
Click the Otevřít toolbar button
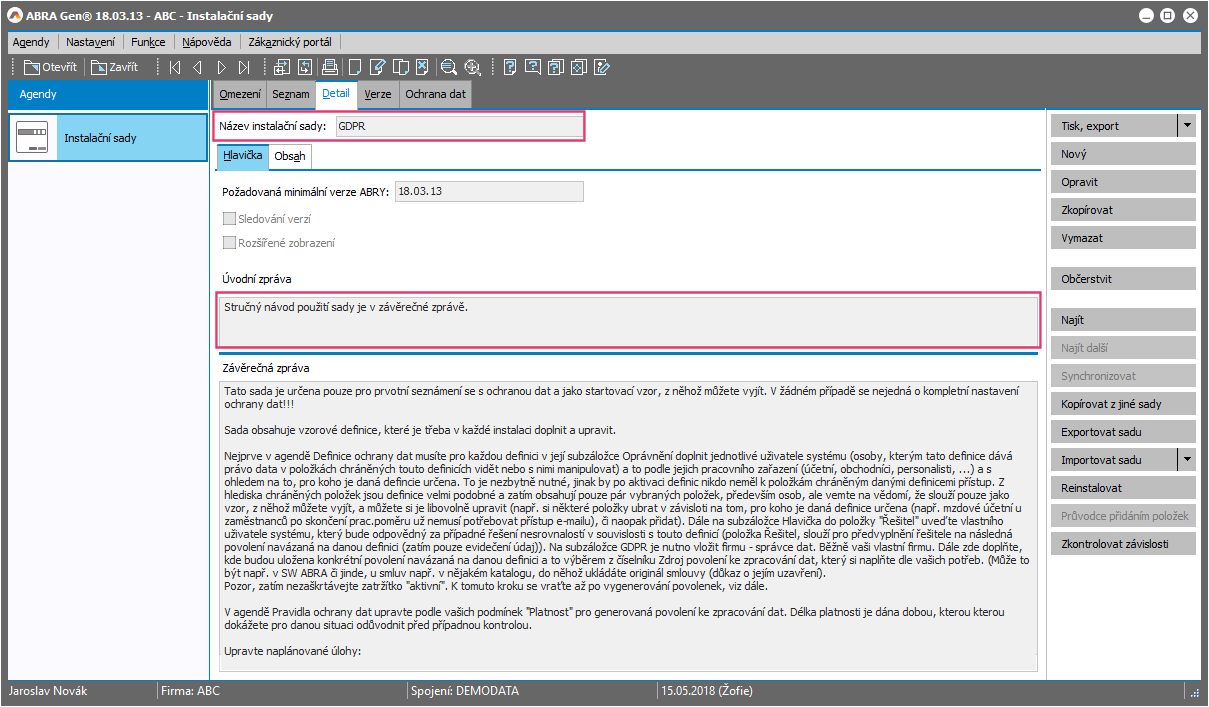(x=50, y=68)
